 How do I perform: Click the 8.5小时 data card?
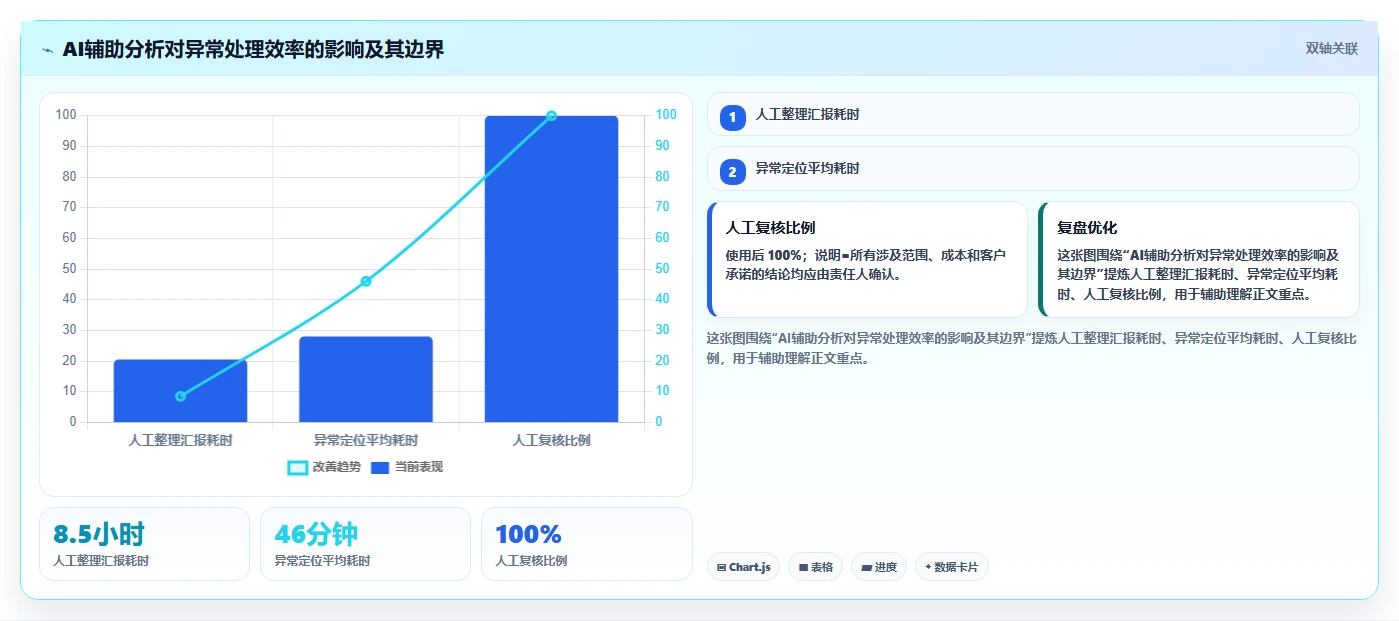[144, 544]
